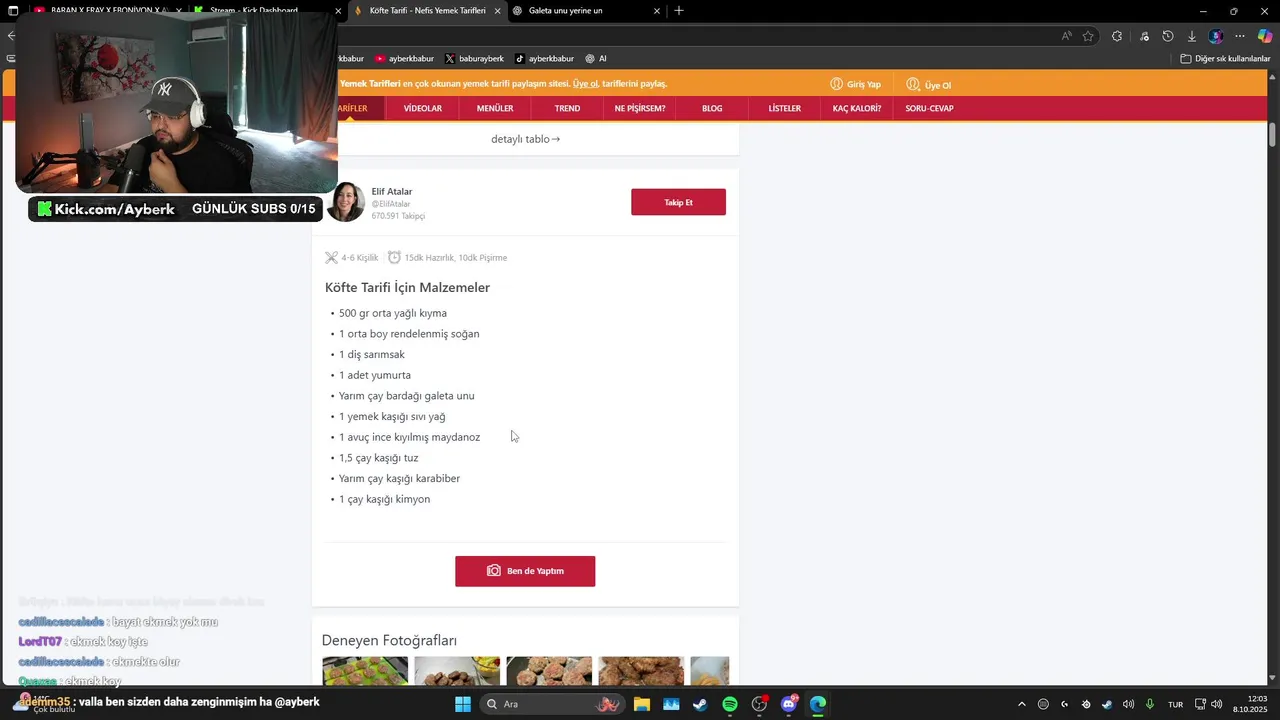This screenshot has height=720, width=1280.
Task: Open the LİSTELER menu item
Action: coord(784,108)
